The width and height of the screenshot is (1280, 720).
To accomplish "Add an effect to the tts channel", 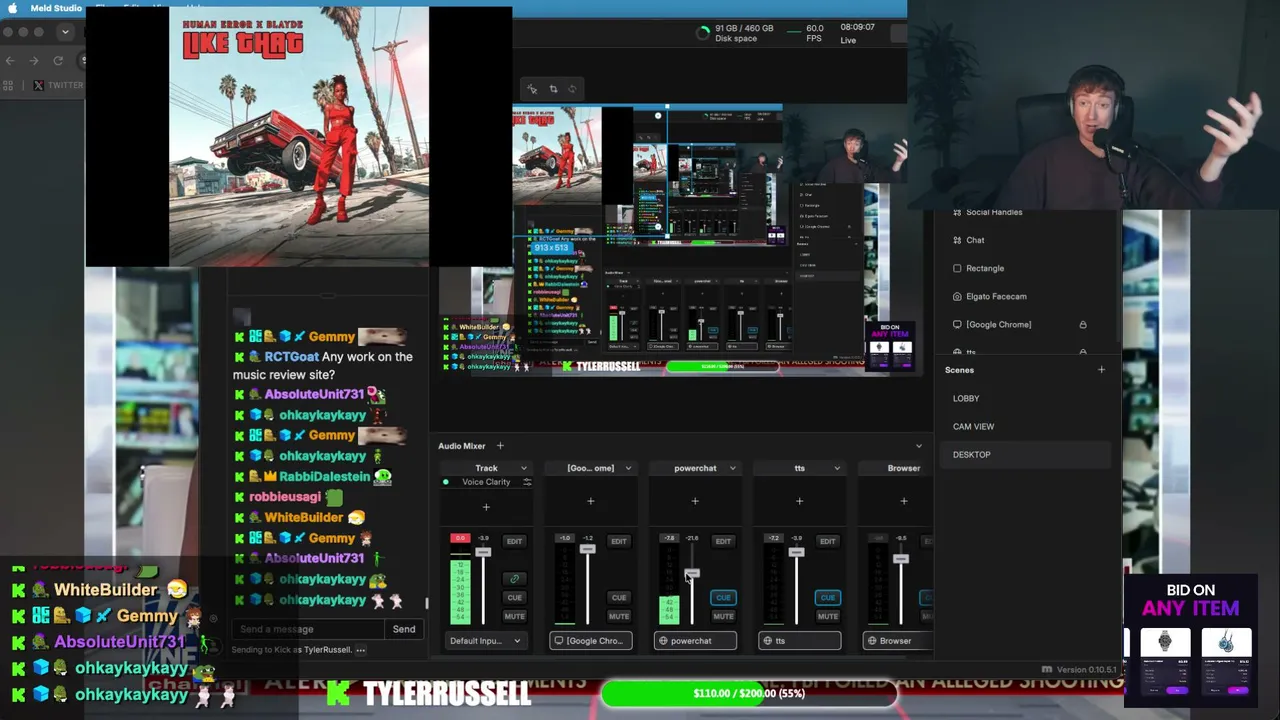I will 799,501.
